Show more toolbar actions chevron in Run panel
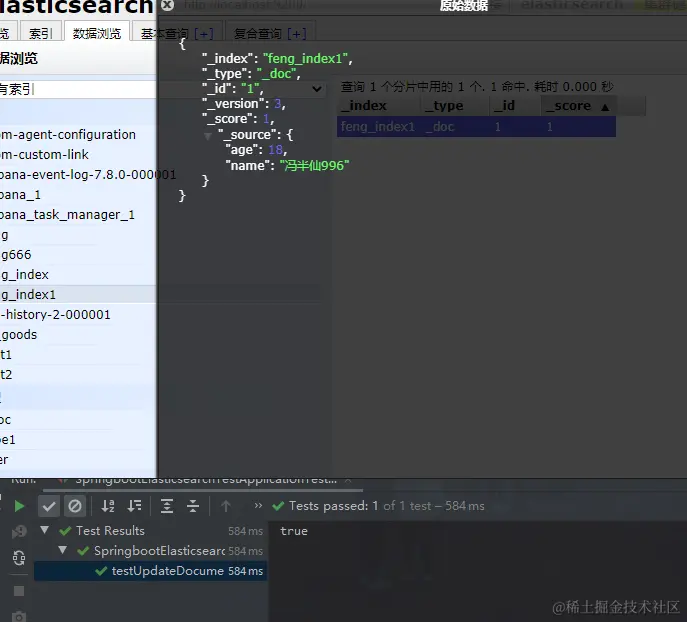Image resolution: width=687 pixels, height=622 pixels. point(258,505)
